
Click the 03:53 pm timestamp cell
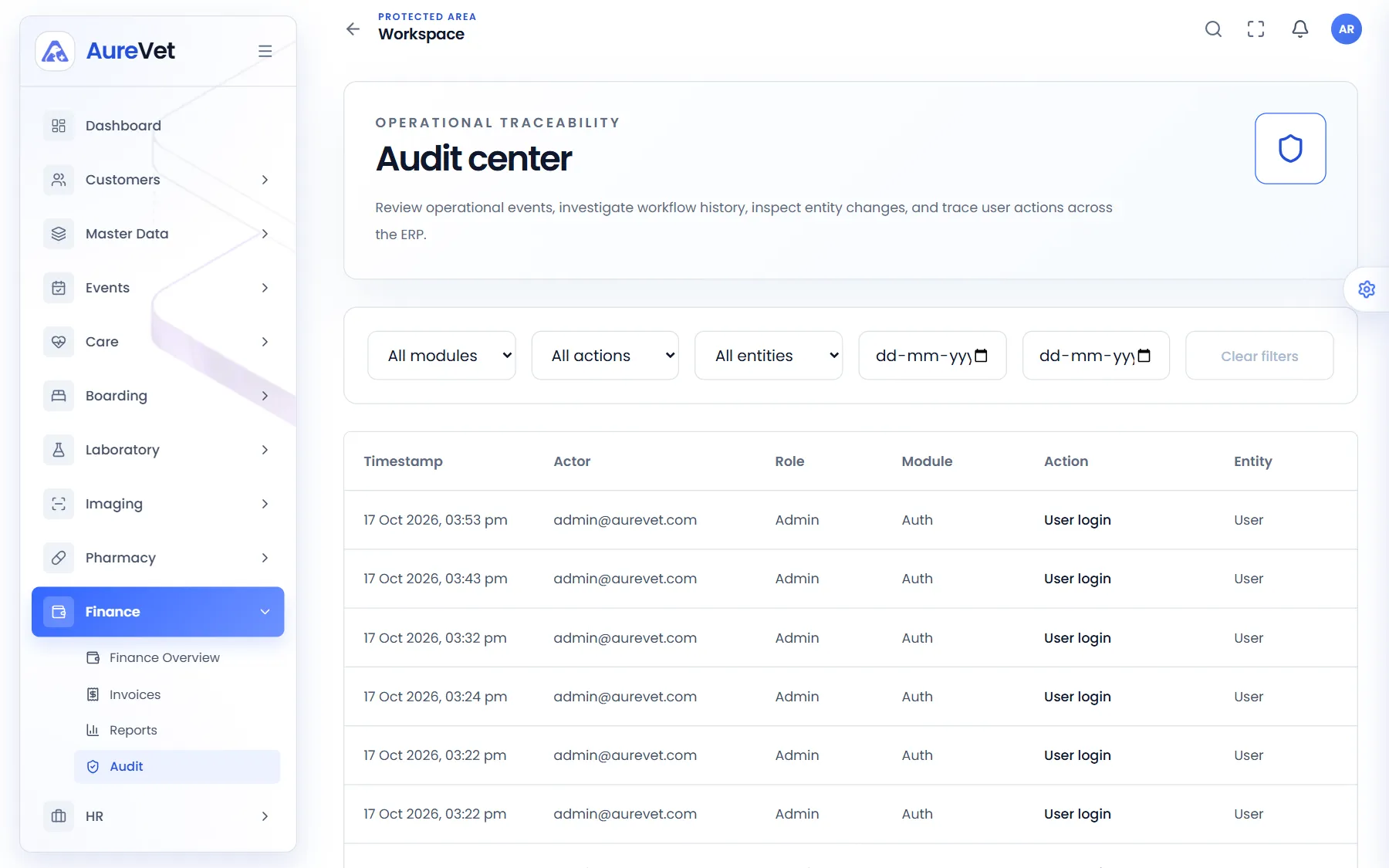(x=435, y=520)
